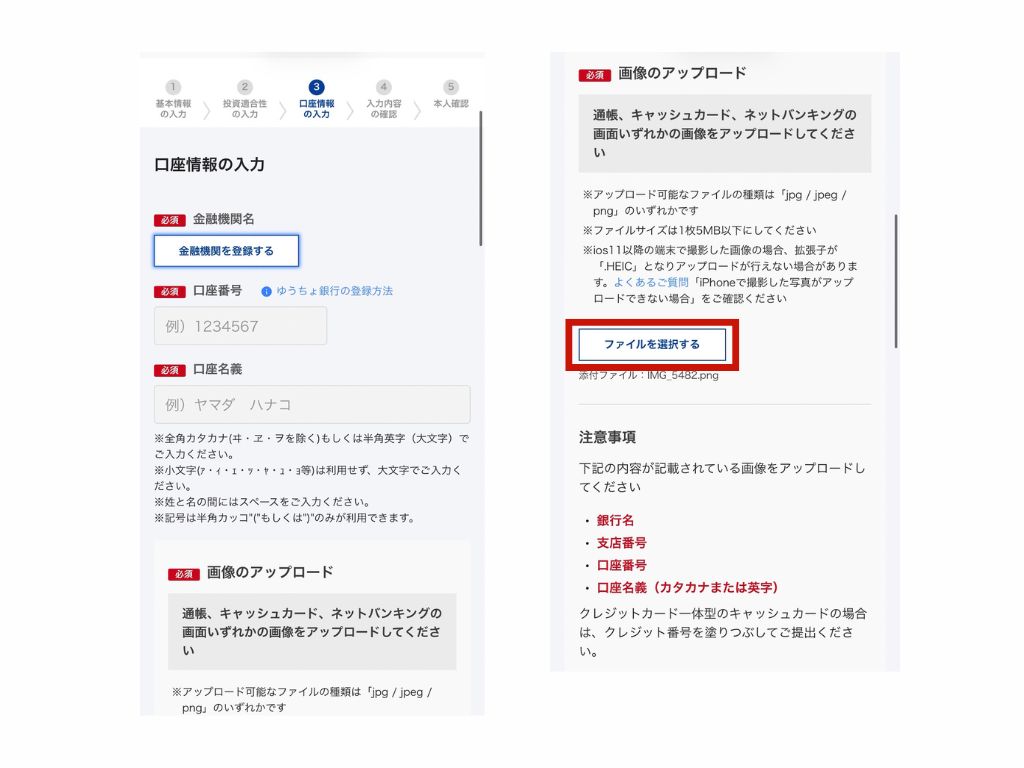Click the step 5 circle for 本人確認
This screenshot has width=1024, height=768.
[x=451, y=88]
